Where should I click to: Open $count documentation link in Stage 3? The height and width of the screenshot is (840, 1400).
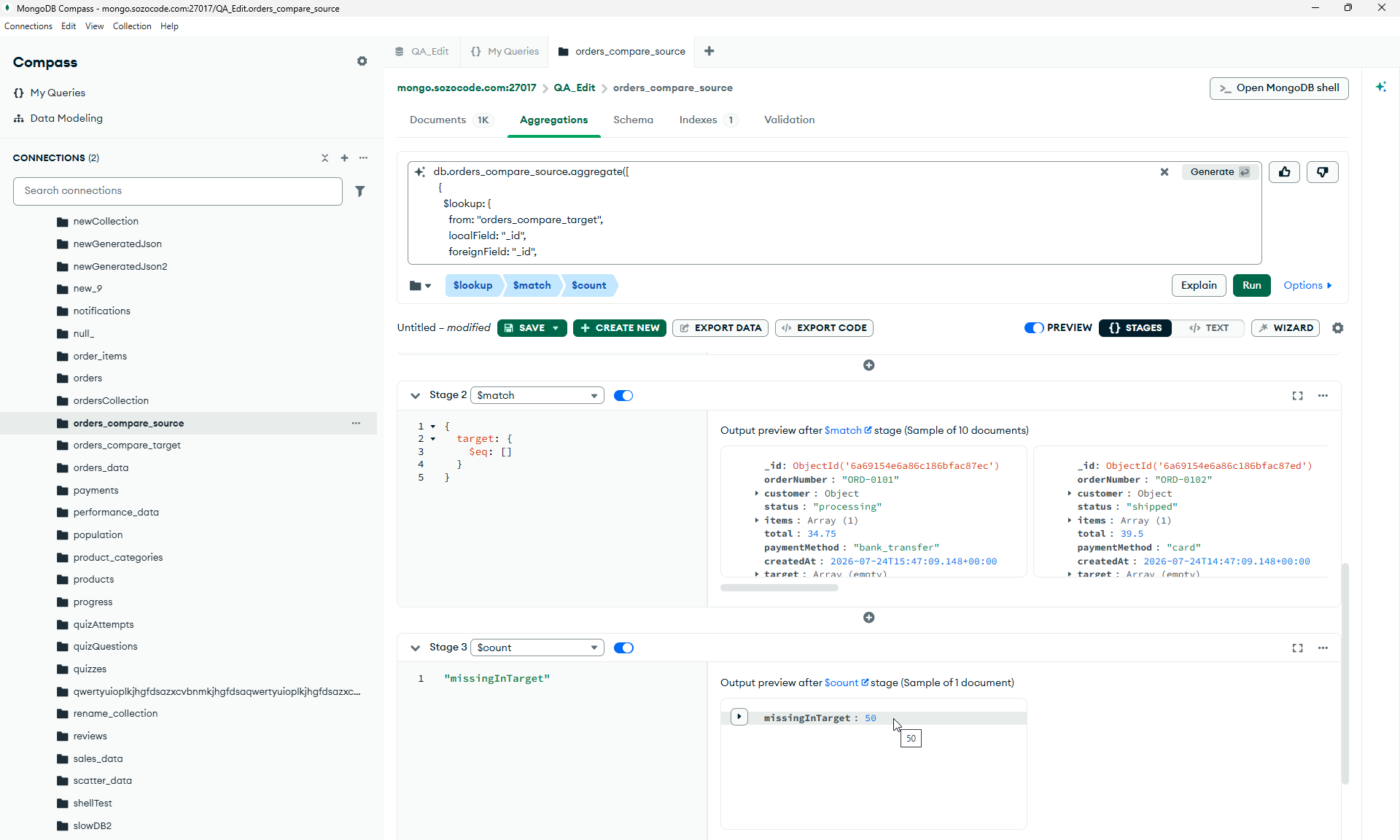point(846,682)
